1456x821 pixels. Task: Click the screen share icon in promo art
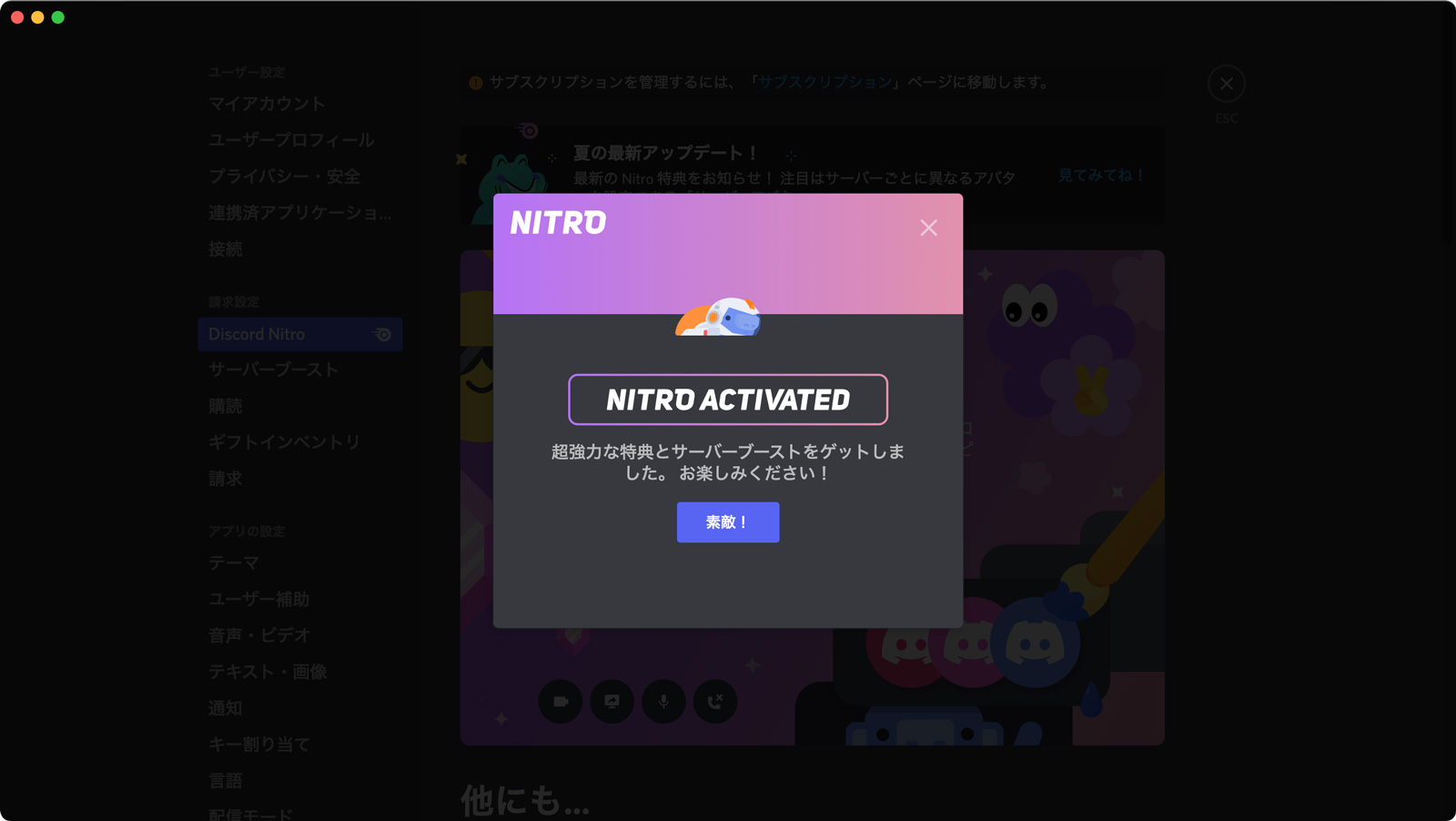click(612, 702)
